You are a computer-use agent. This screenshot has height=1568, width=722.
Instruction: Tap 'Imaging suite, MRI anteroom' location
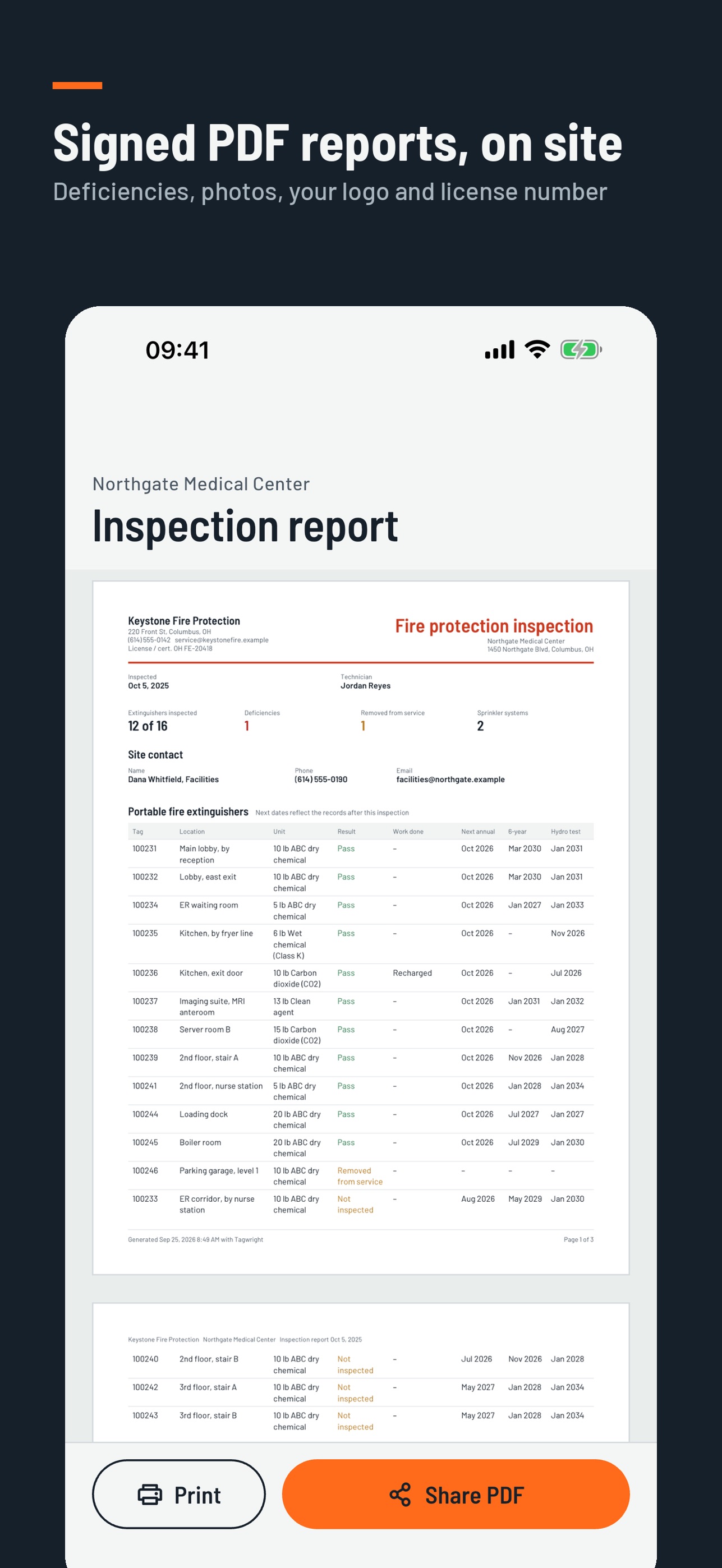click(x=212, y=1007)
